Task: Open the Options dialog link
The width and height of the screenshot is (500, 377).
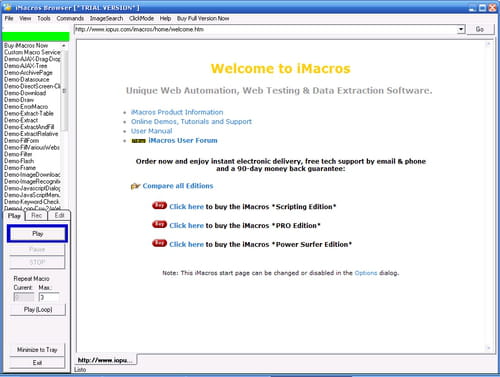Action: (366, 273)
